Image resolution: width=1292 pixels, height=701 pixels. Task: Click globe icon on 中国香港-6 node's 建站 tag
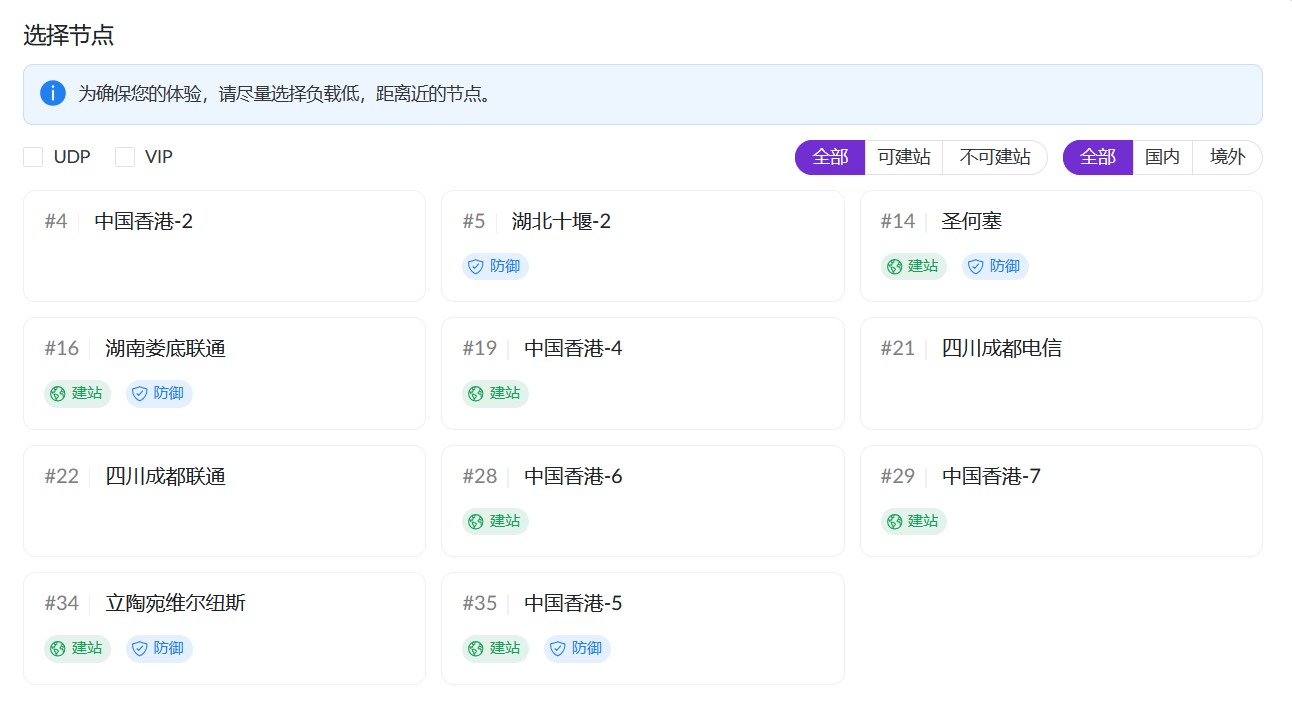tap(476, 521)
